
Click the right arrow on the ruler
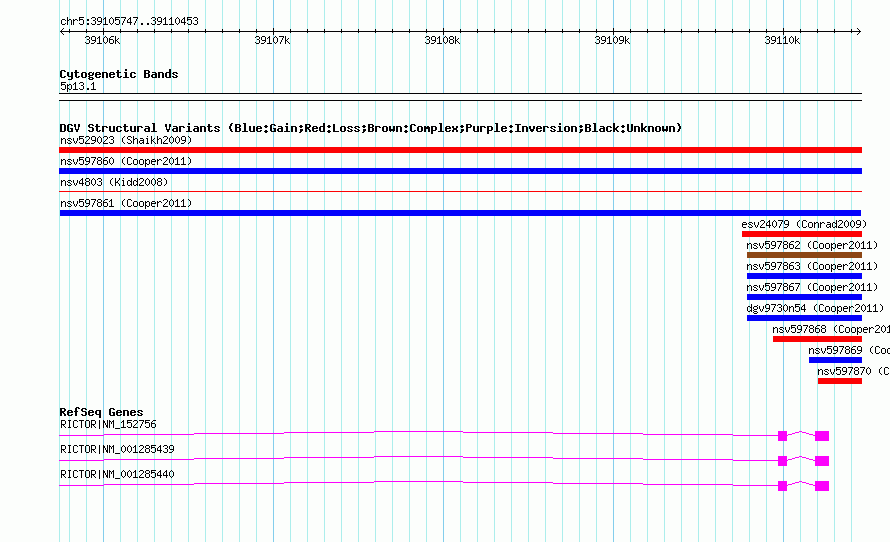[859, 31]
